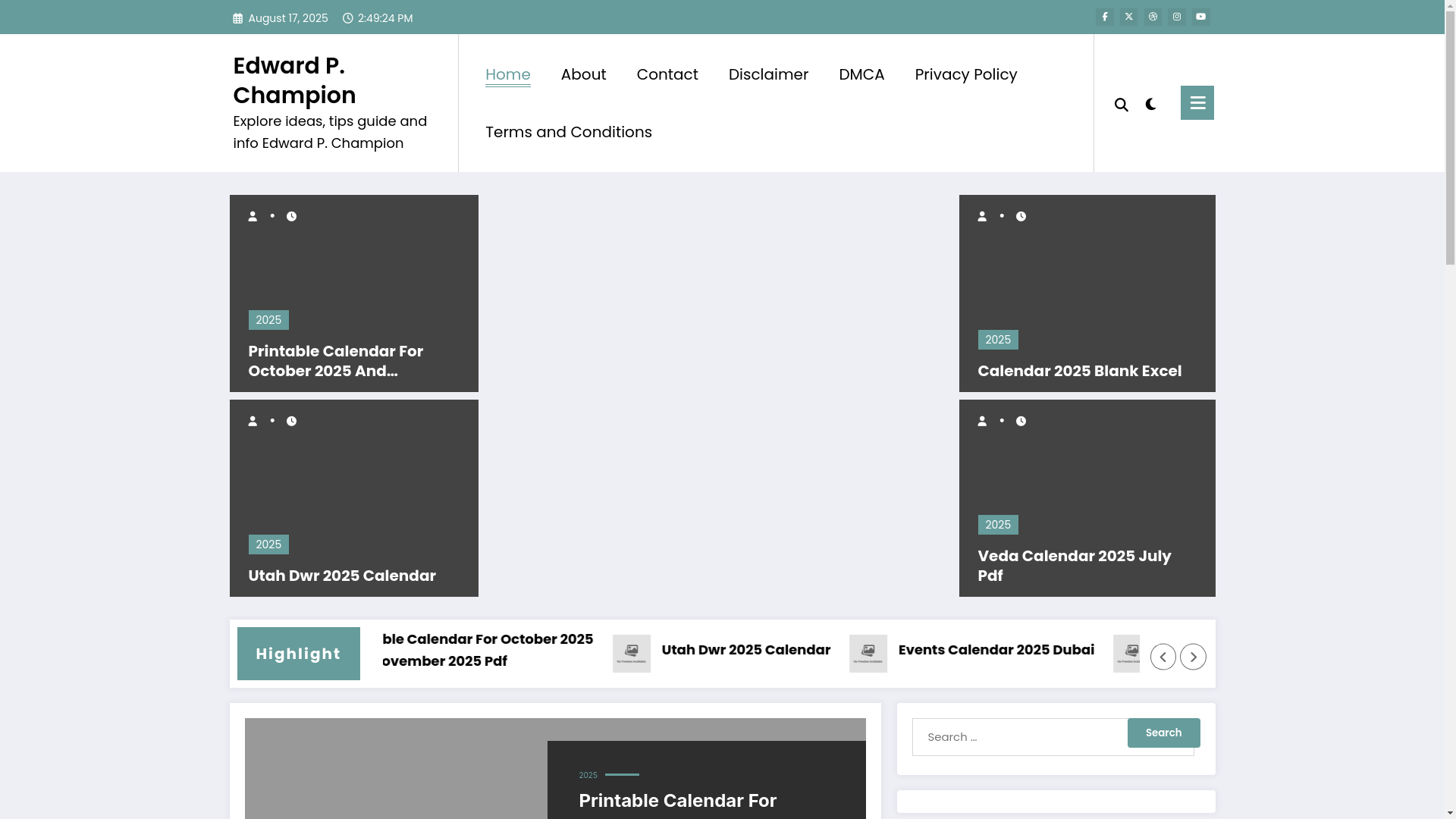This screenshot has height=819, width=1456.
Task: Show previous highlight with left arrow
Action: click(1163, 657)
